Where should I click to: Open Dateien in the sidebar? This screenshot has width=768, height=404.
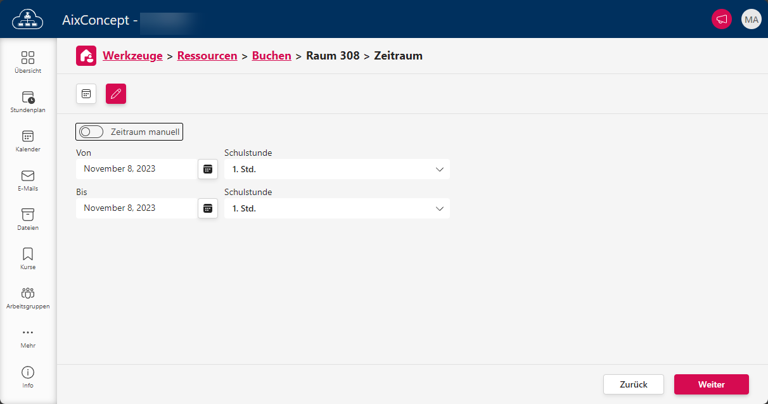[28, 219]
